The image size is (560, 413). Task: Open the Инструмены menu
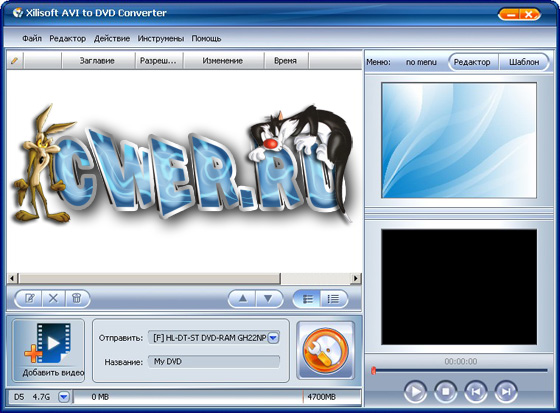coord(161,38)
